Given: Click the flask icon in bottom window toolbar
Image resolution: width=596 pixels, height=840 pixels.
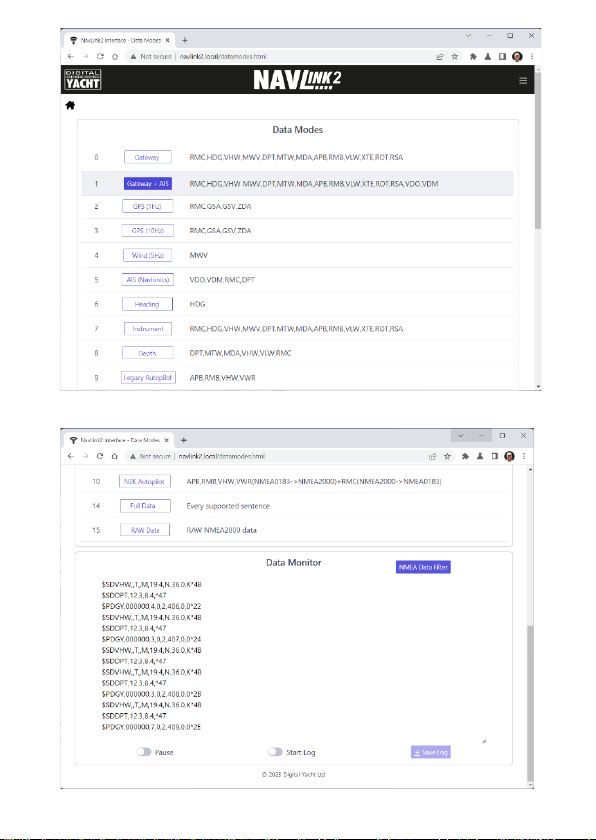Looking at the screenshot, I should click(x=480, y=456).
